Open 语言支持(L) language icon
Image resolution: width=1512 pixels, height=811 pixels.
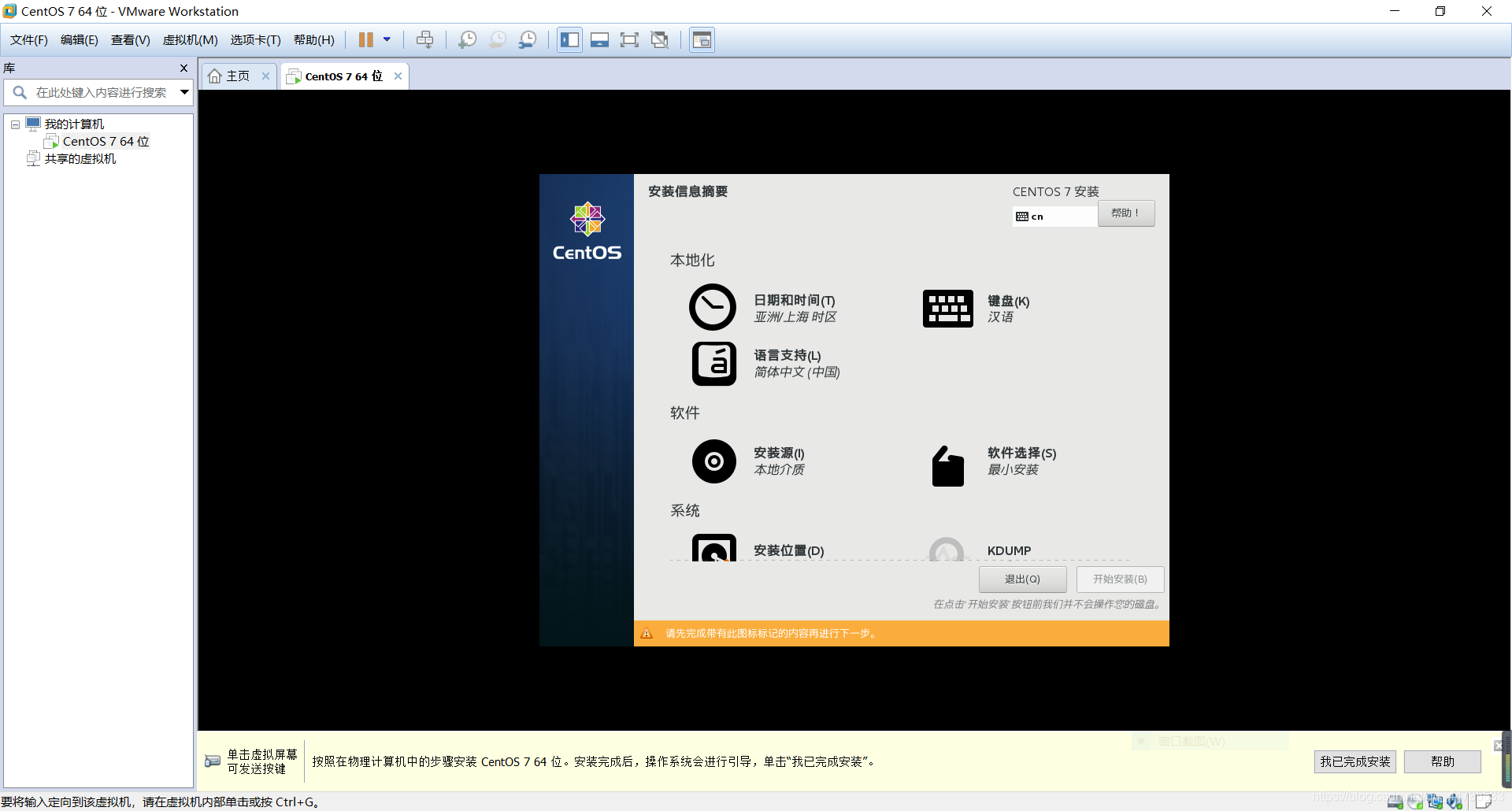(714, 364)
